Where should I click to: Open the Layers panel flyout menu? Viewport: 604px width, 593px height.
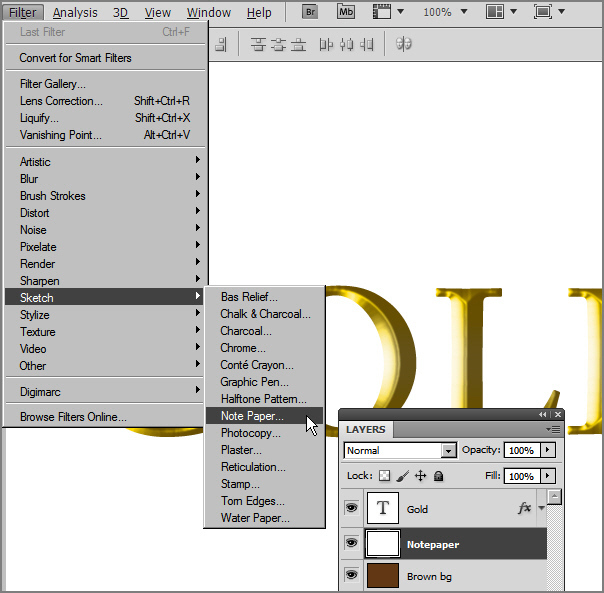pyautogui.click(x=554, y=429)
